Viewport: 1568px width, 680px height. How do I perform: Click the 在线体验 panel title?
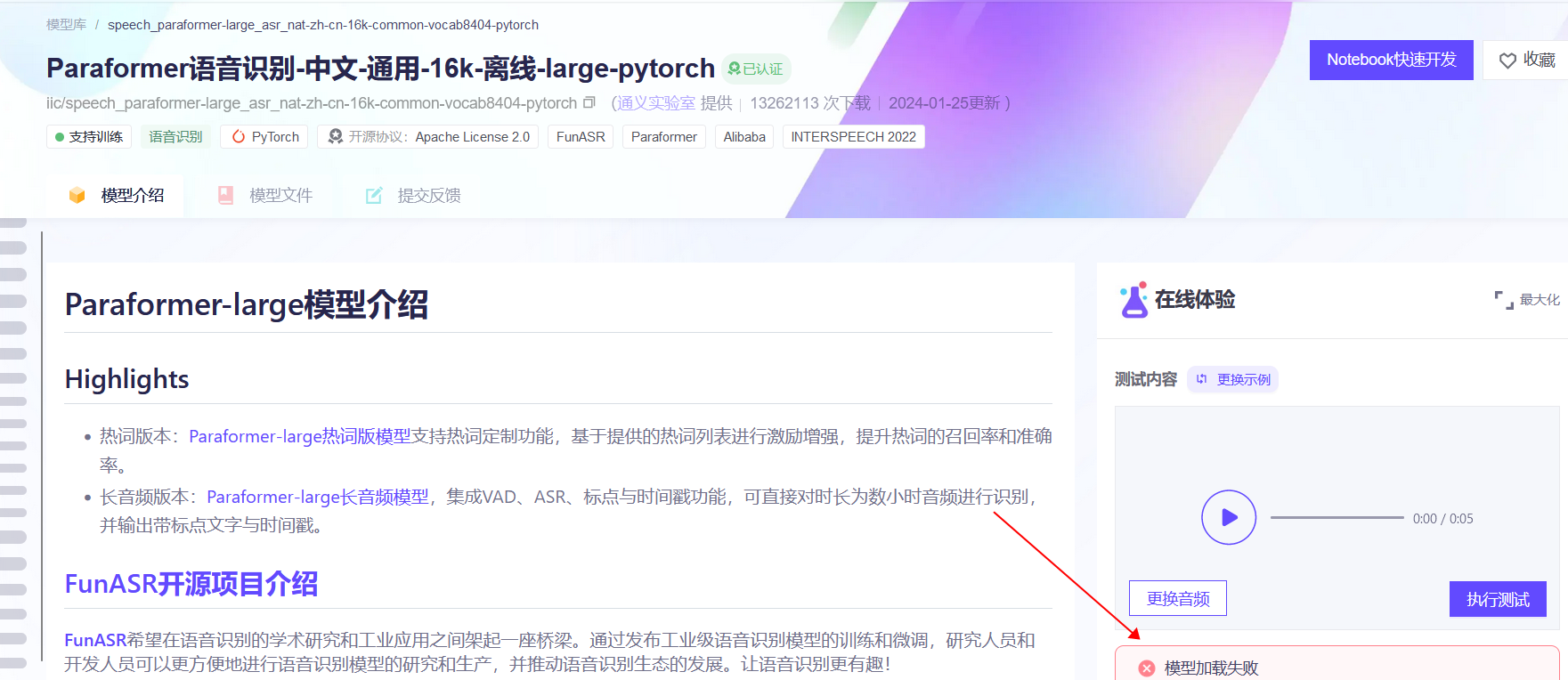click(1195, 300)
